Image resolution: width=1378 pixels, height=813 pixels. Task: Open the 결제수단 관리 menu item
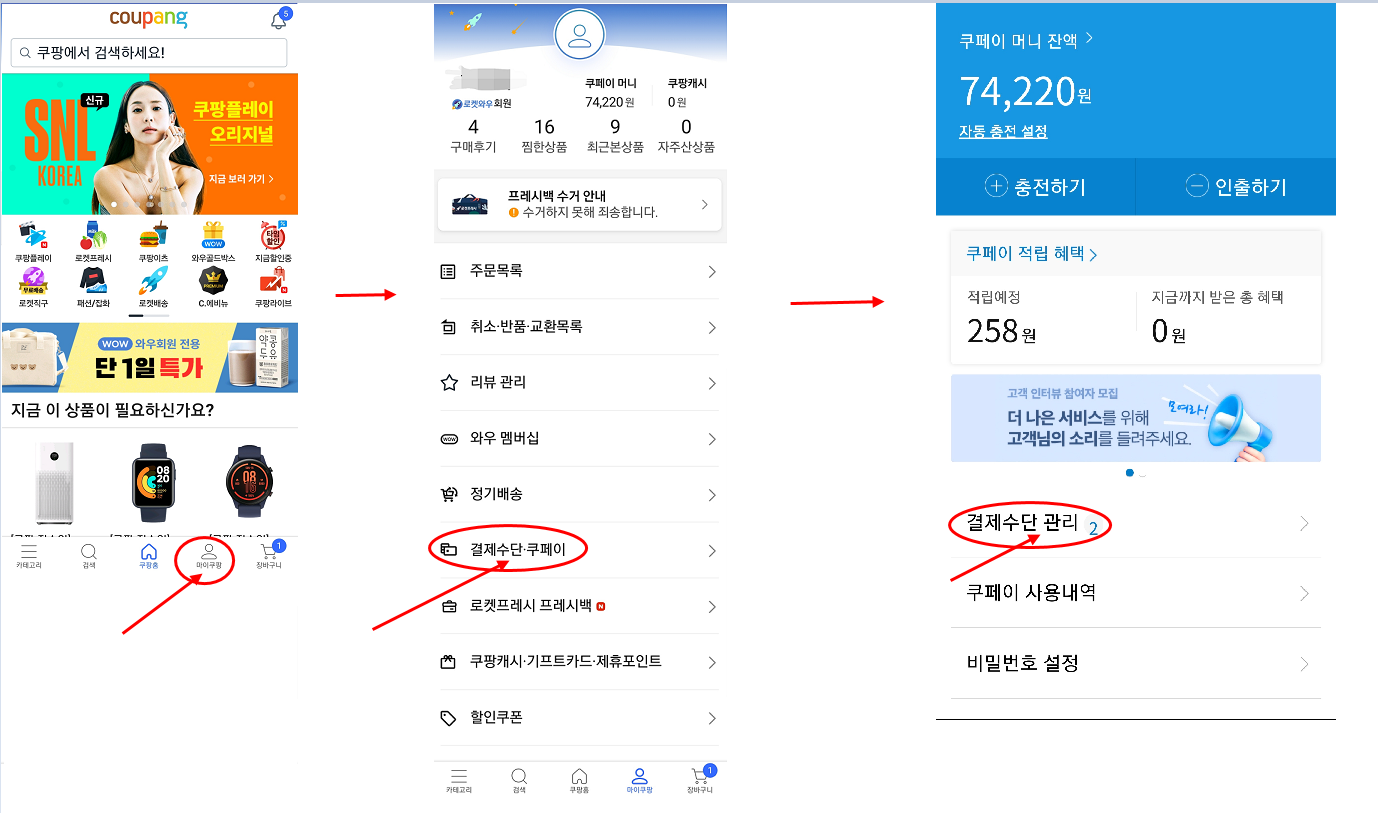click(1136, 523)
